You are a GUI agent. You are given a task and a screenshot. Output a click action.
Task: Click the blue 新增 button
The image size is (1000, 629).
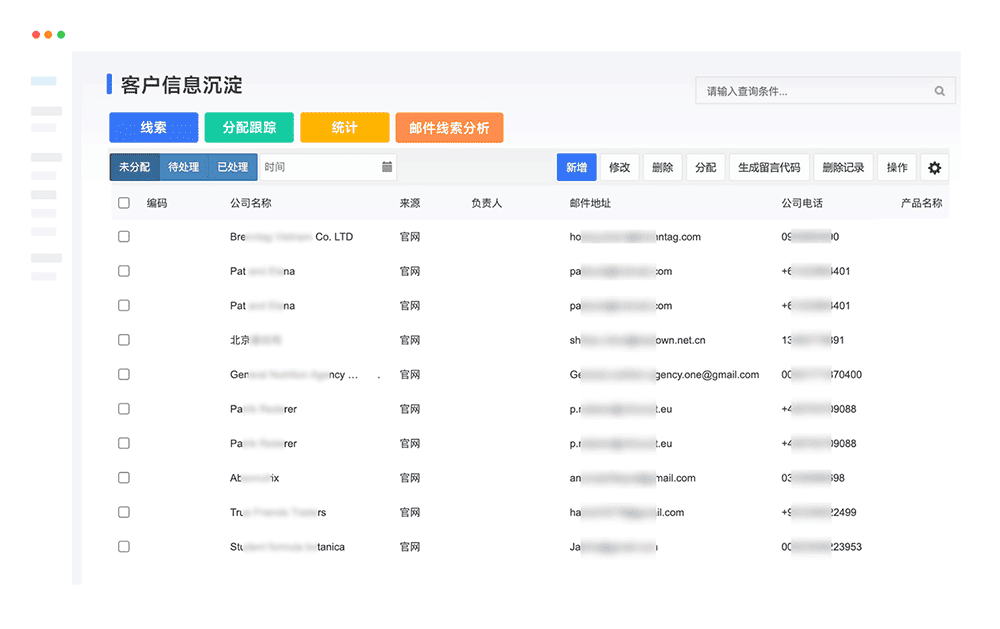point(577,167)
